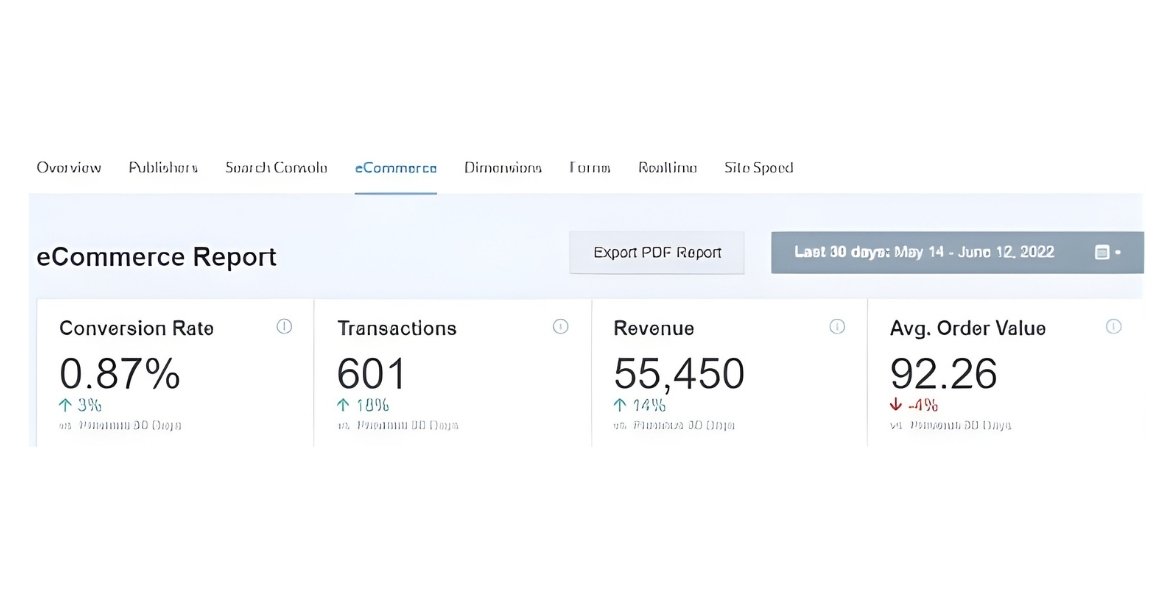This screenshot has width=1162, height=603.
Task: Select the eCommerce tab
Action: [x=395, y=168]
